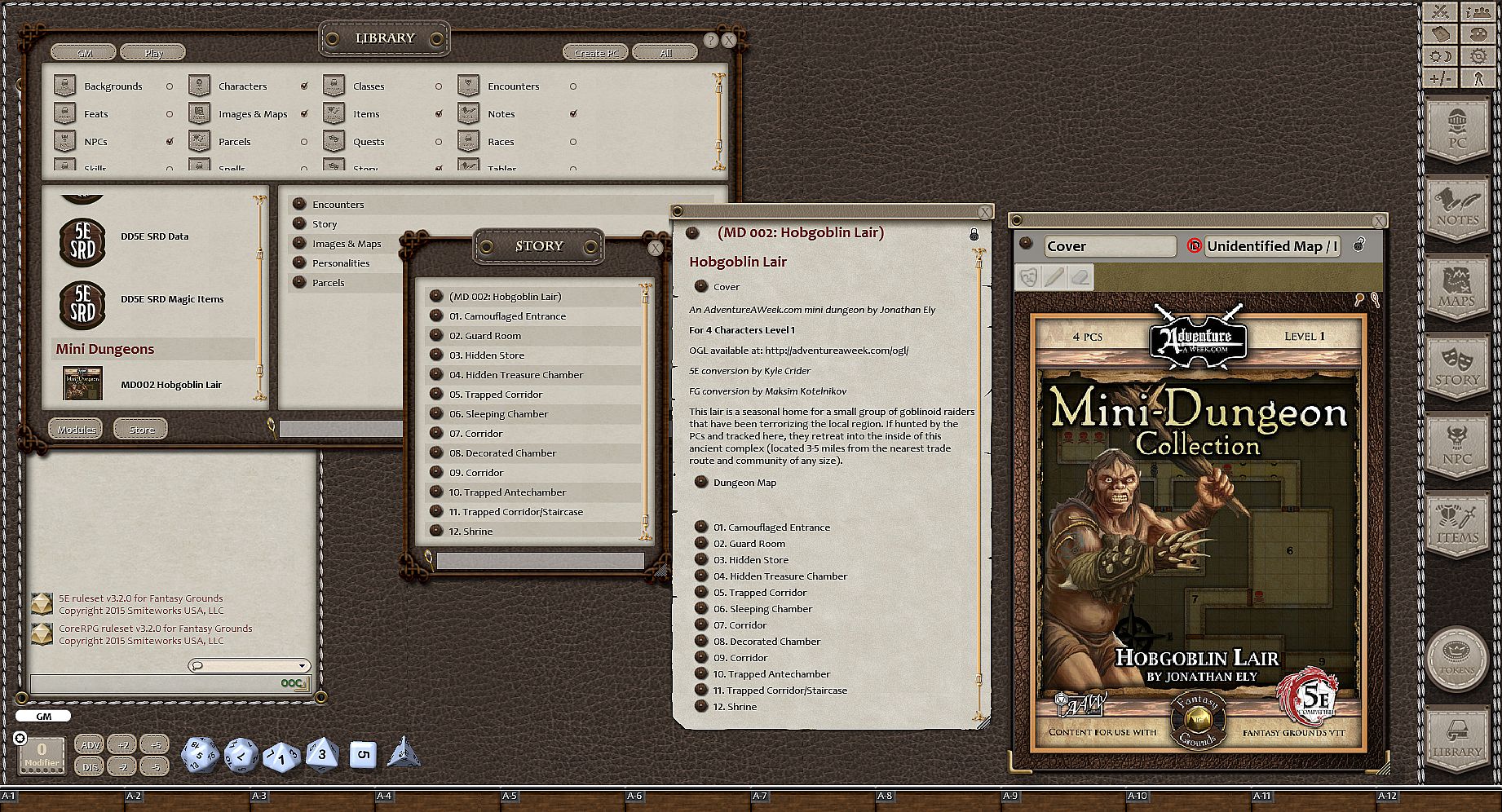Toggle the Unidentified Map ID icon
This screenshot has height=812, width=1502.
click(x=1194, y=246)
